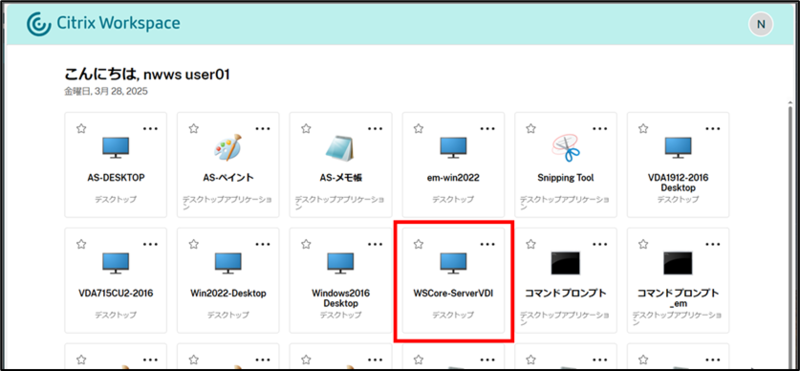Favorite VDA1912-2016 Desktop with its star

pos(644,129)
